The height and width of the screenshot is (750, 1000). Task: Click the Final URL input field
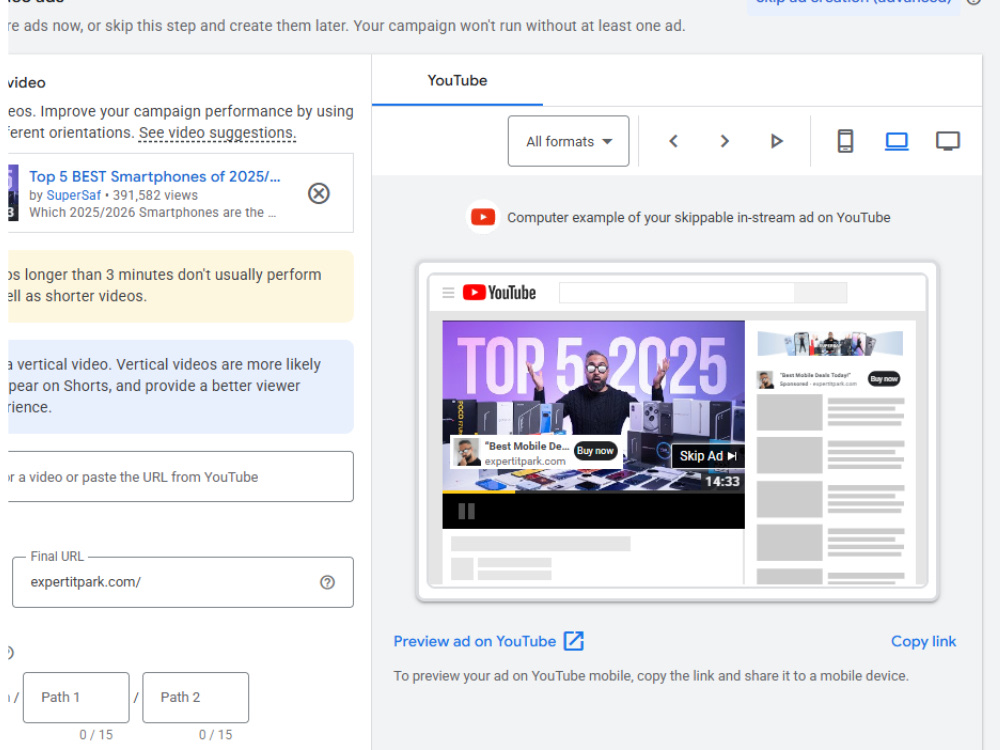pyautogui.click(x=182, y=582)
